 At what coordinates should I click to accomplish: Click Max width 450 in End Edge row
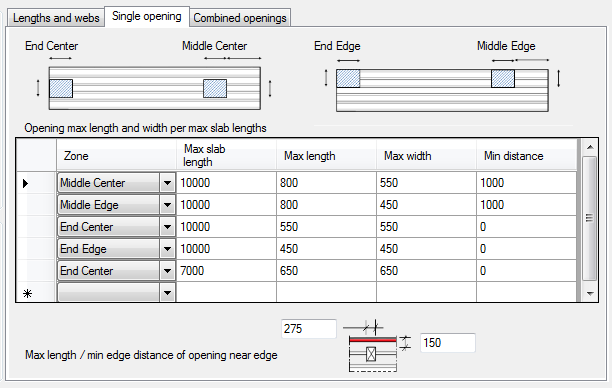tap(426, 249)
